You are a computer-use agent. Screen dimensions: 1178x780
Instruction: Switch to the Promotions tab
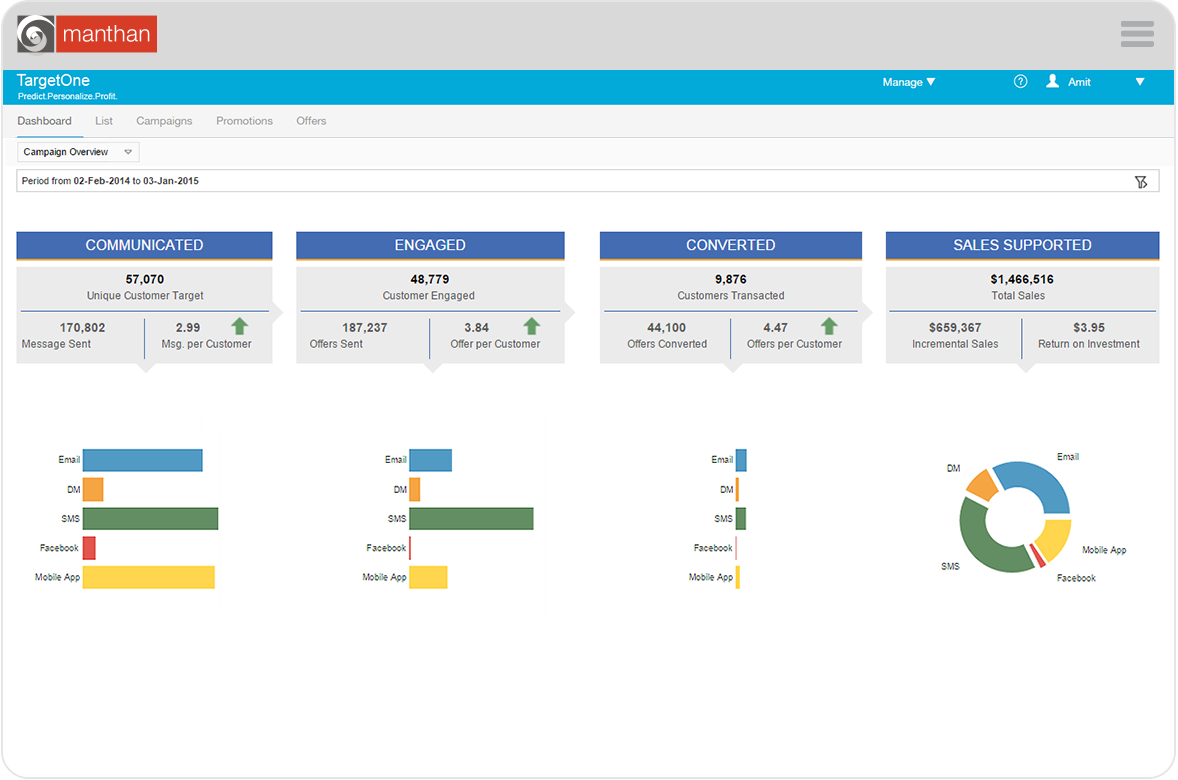pos(244,120)
